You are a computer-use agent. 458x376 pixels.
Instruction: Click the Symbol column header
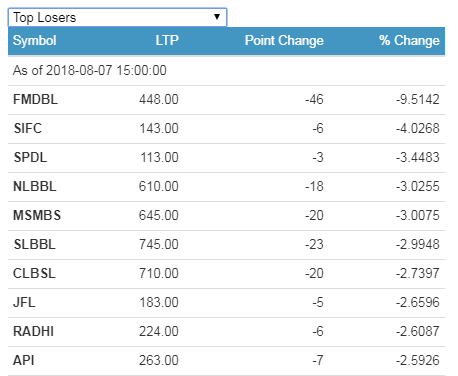34,41
